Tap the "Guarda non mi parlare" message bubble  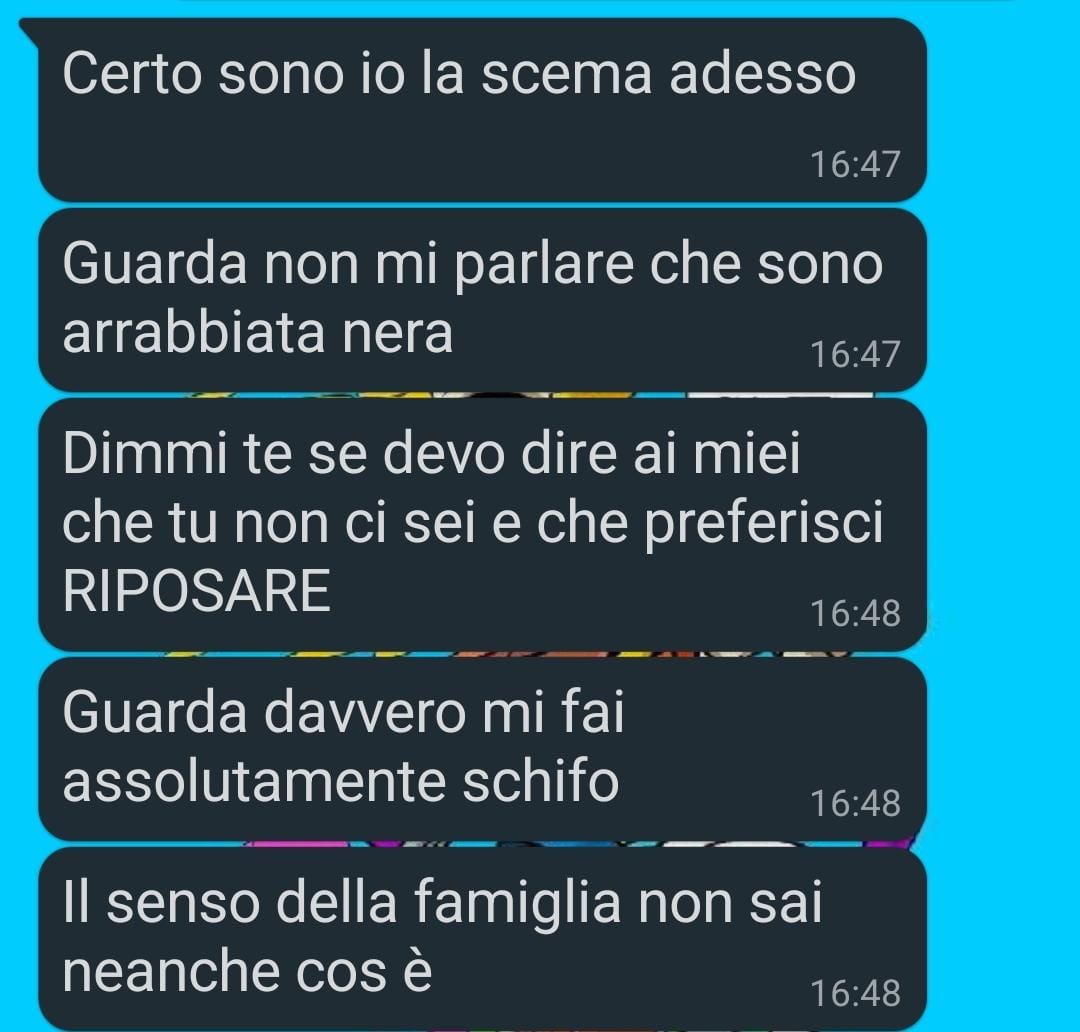482,300
